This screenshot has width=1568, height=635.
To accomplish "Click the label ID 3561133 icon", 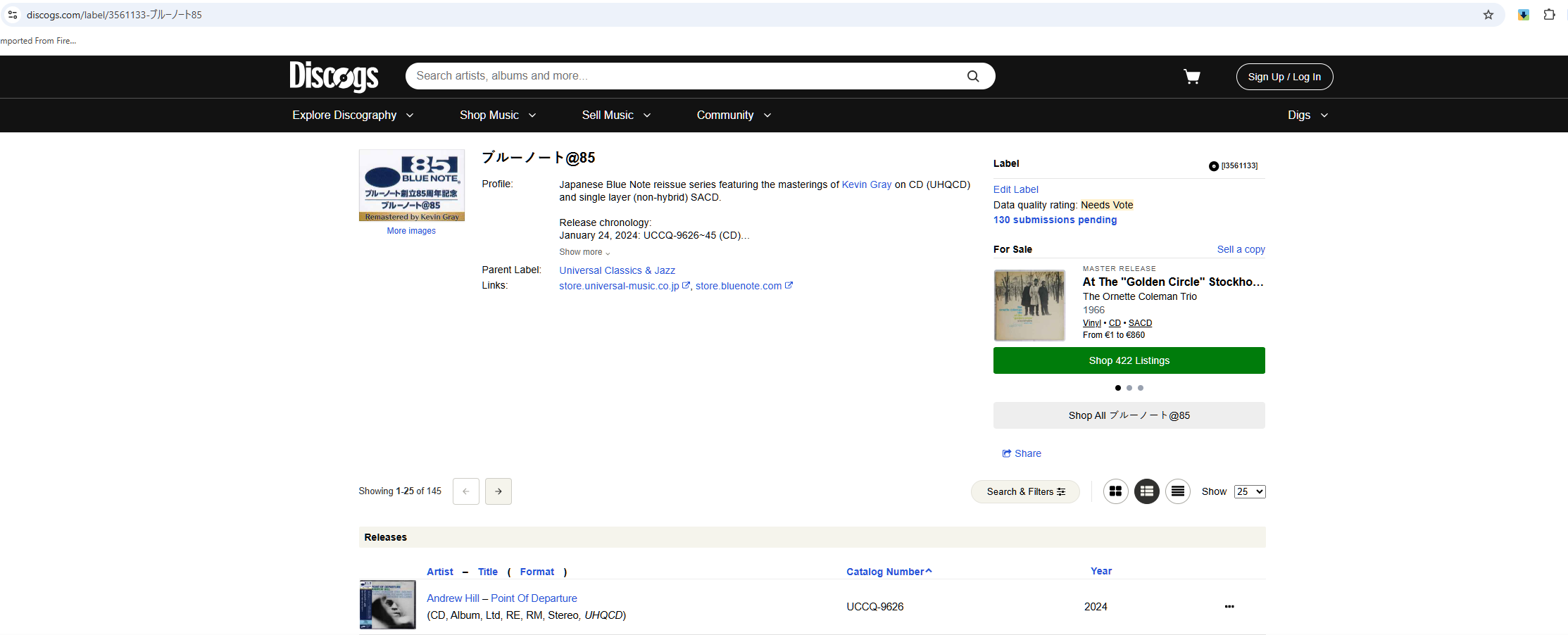I will tap(1214, 166).
